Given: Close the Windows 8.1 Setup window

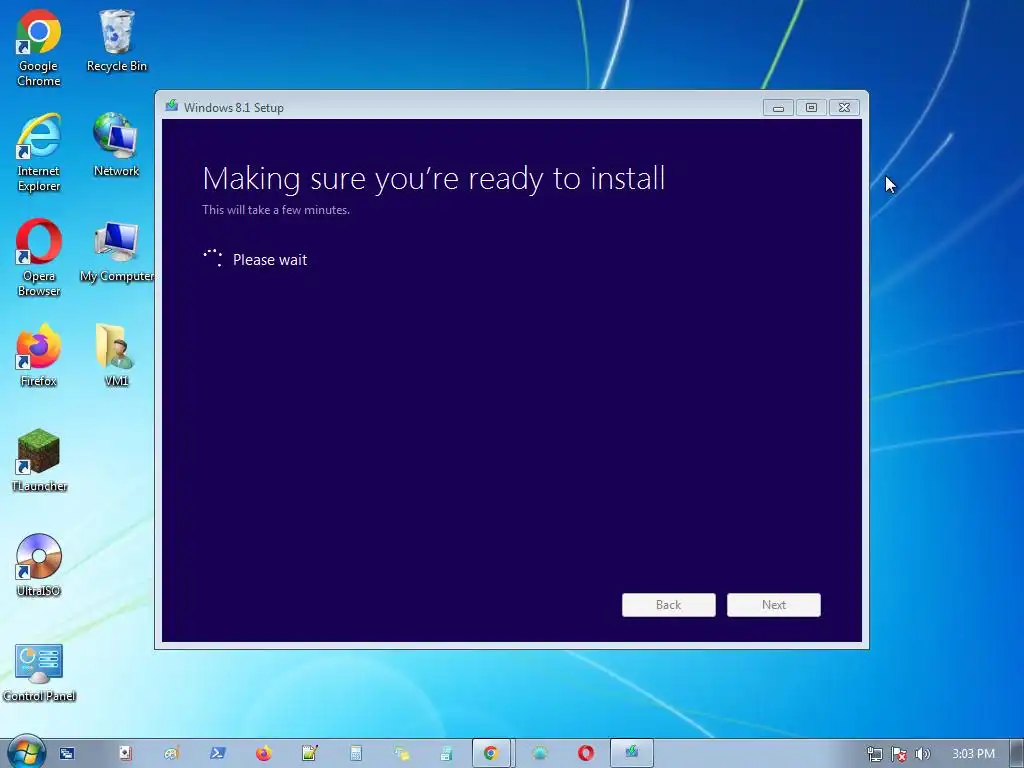Looking at the screenshot, I should click(844, 108).
